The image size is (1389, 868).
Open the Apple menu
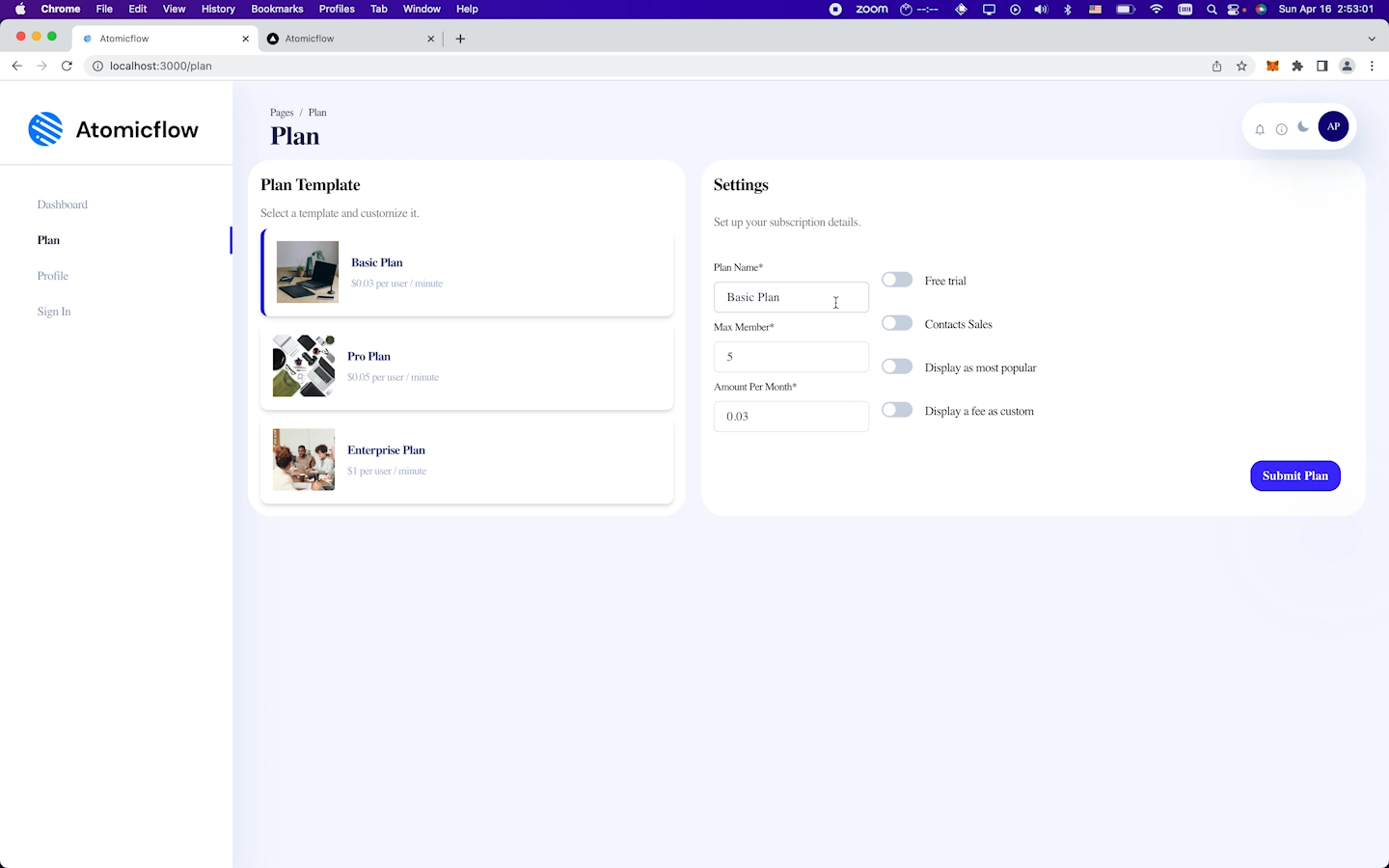click(x=20, y=9)
